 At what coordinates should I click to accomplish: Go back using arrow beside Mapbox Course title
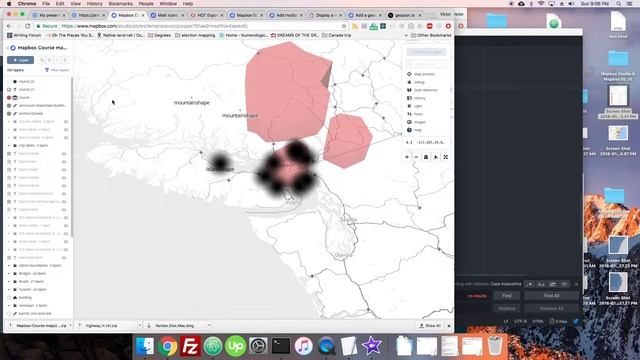[8, 48]
